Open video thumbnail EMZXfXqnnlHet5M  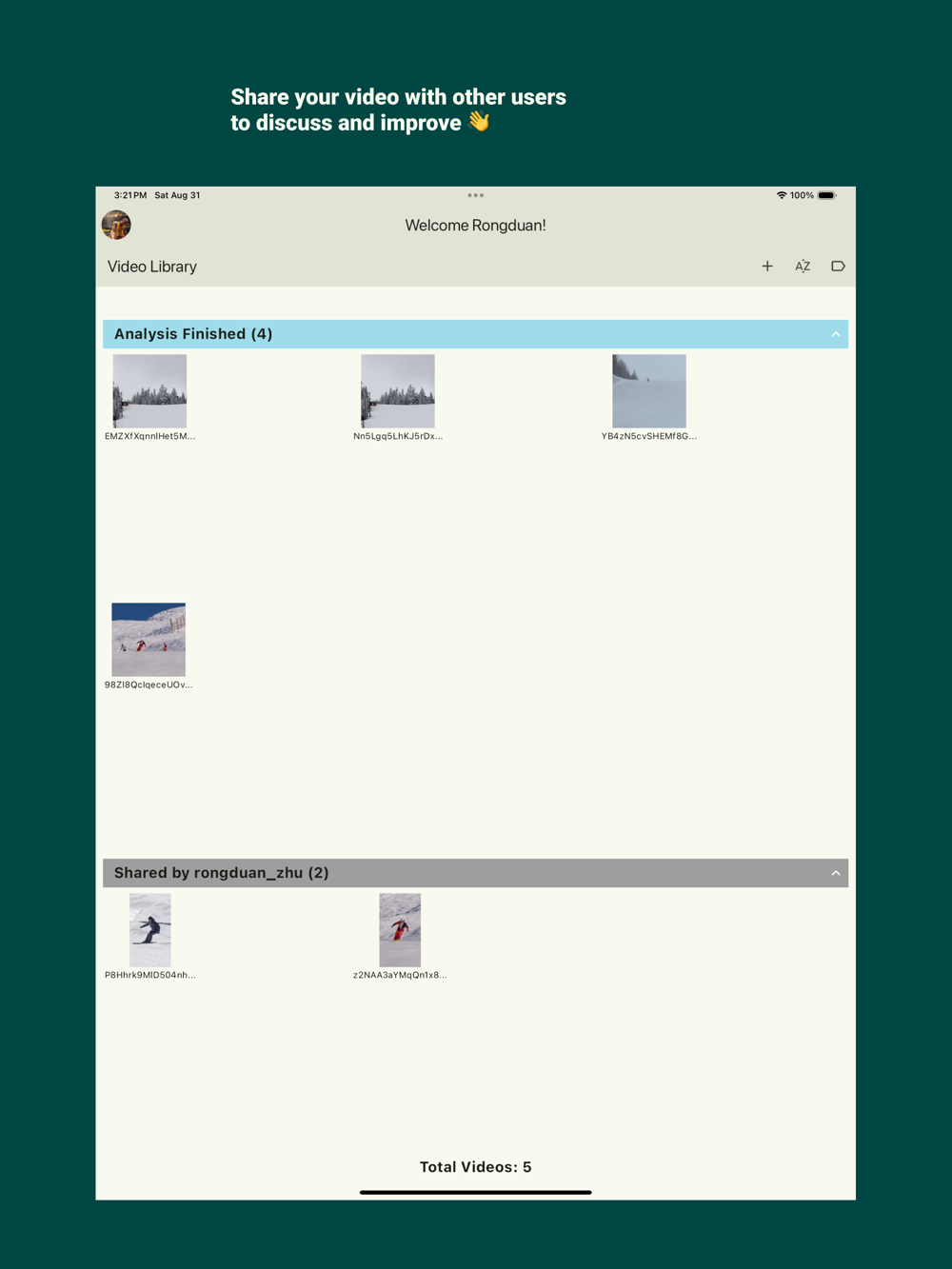pyautogui.click(x=149, y=391)
